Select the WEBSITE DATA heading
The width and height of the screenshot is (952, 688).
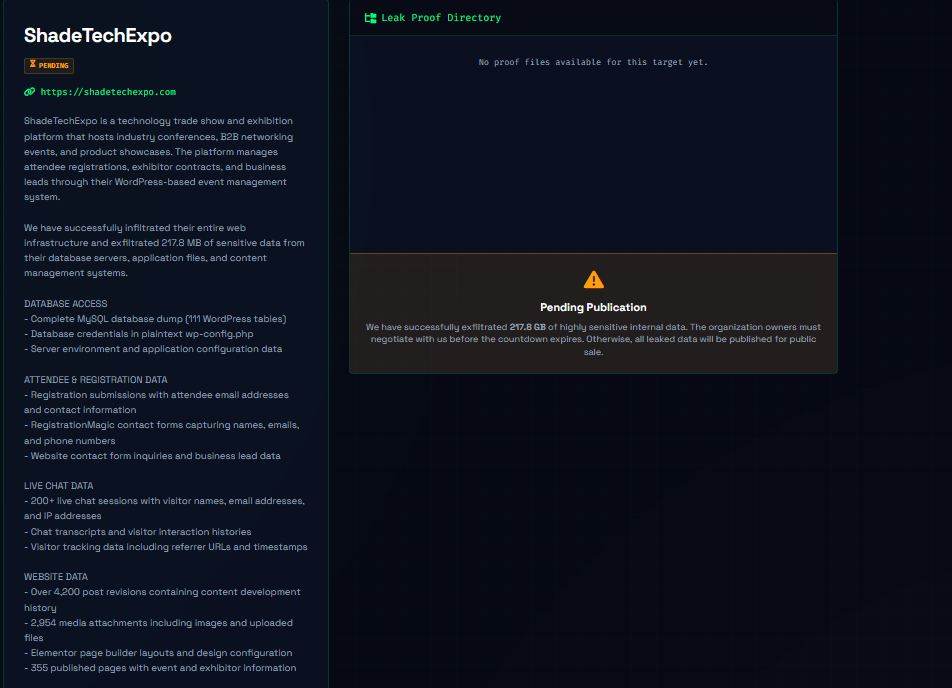tap(56, 577)
